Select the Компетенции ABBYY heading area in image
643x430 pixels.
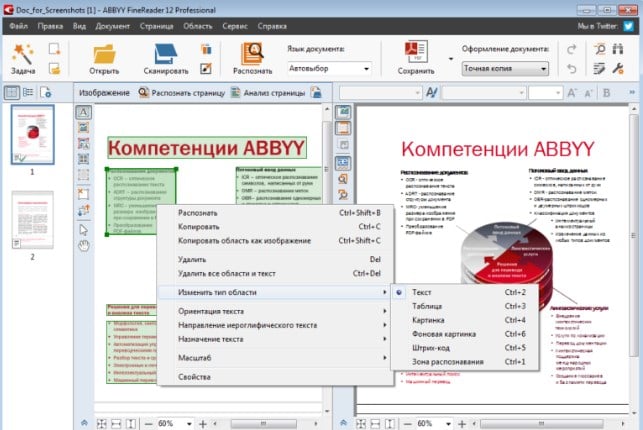click(x=207, y=148)
